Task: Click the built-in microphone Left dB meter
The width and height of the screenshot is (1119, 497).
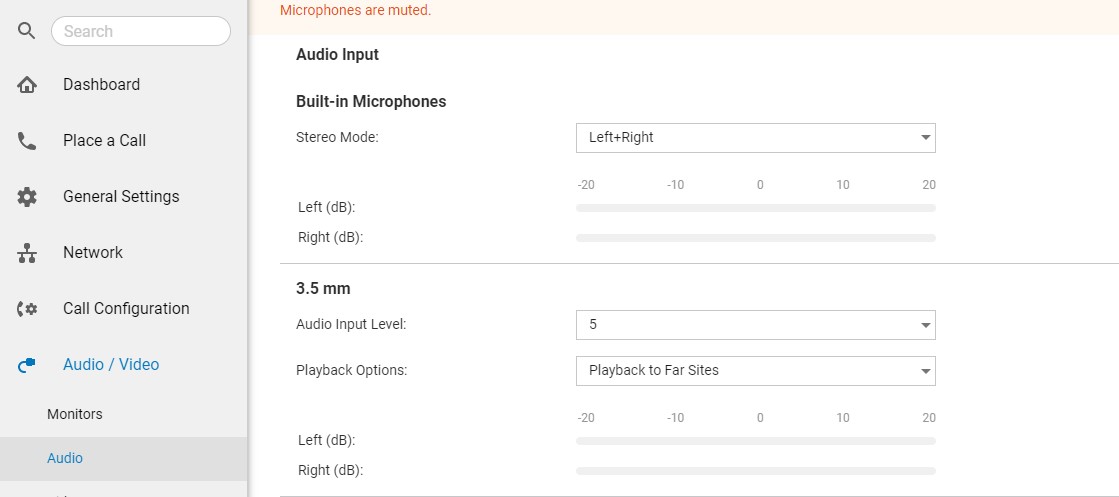Action: [755, 208]
